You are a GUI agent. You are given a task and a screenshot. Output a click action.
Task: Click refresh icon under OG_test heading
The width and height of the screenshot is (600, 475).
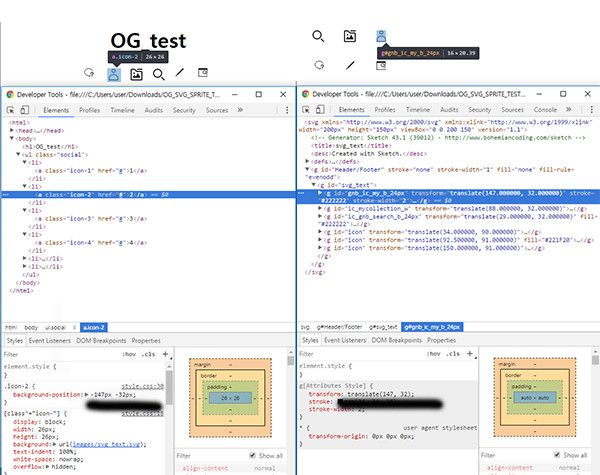tap(89, 73)
